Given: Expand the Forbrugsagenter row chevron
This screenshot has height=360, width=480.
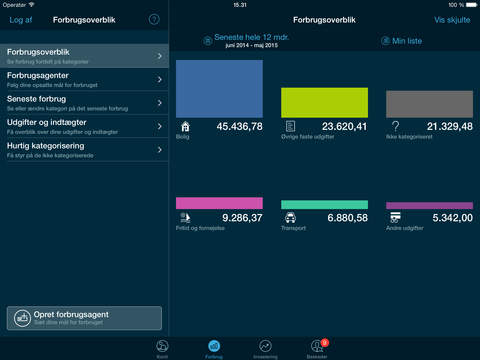Looking at the screenshot, I should point(160,79).
